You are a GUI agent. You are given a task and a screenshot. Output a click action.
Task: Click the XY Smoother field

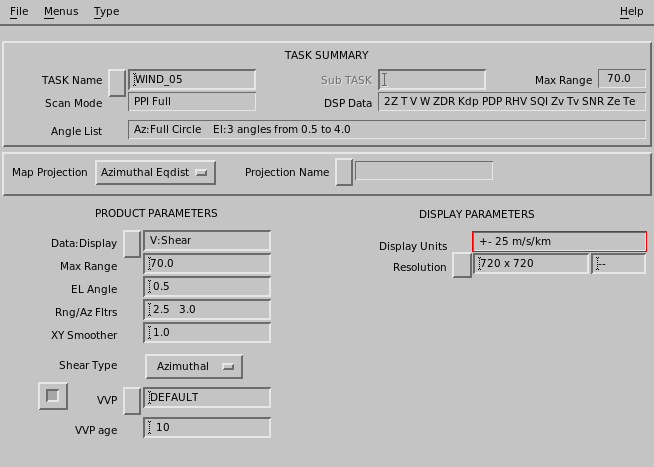(x=207, y=333)
